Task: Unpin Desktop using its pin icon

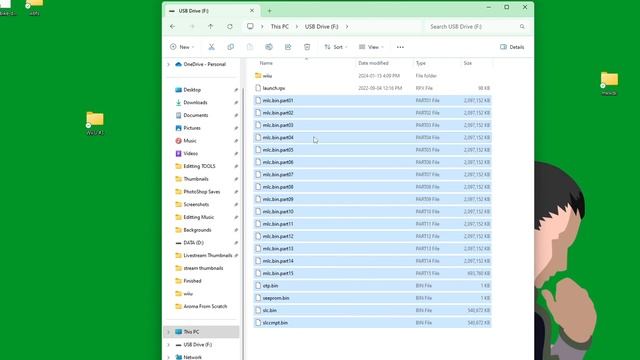Action: pyautogui.click(x=236, y=90)
